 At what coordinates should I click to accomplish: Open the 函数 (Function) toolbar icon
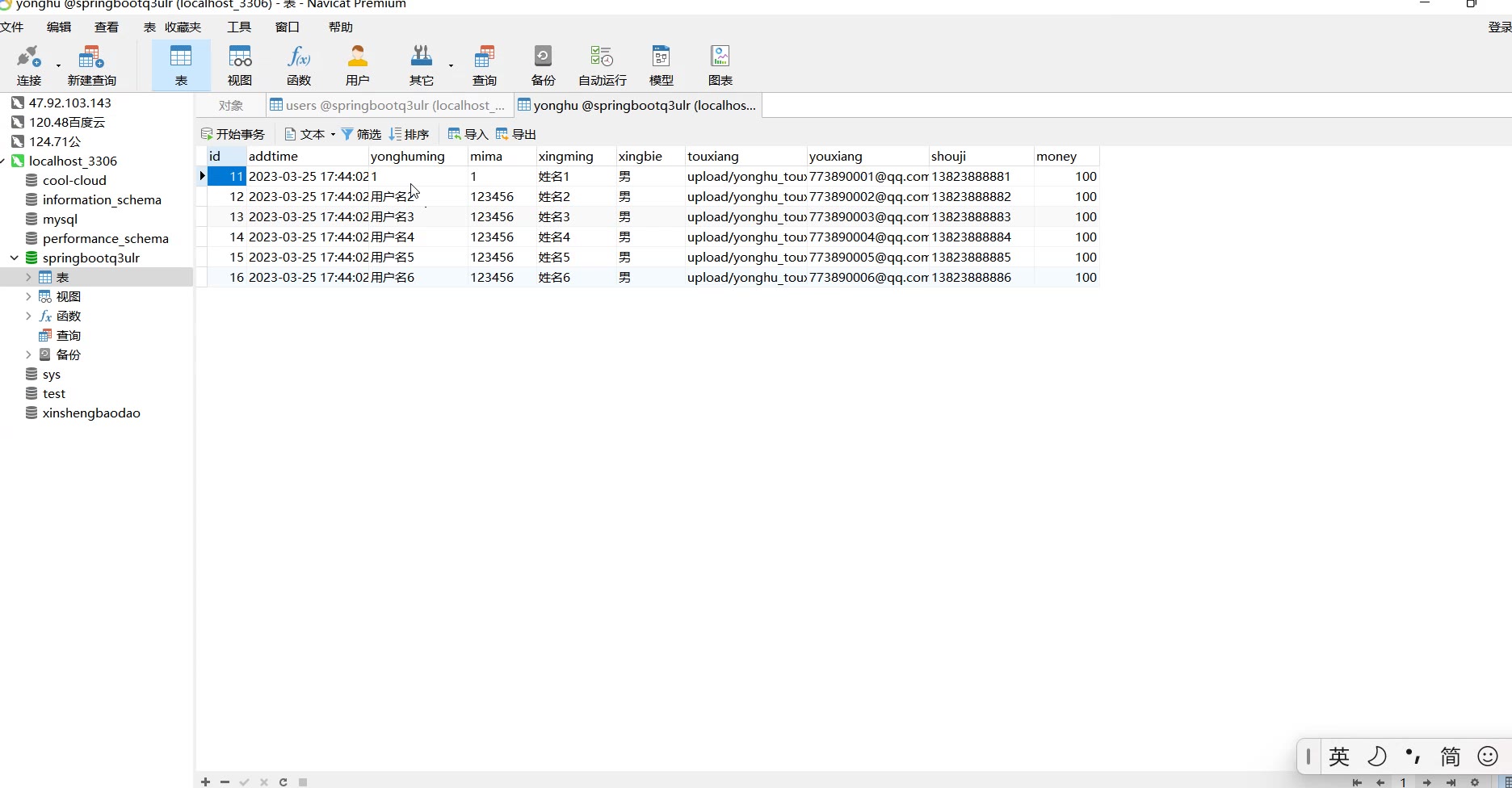tap(299, 65)
